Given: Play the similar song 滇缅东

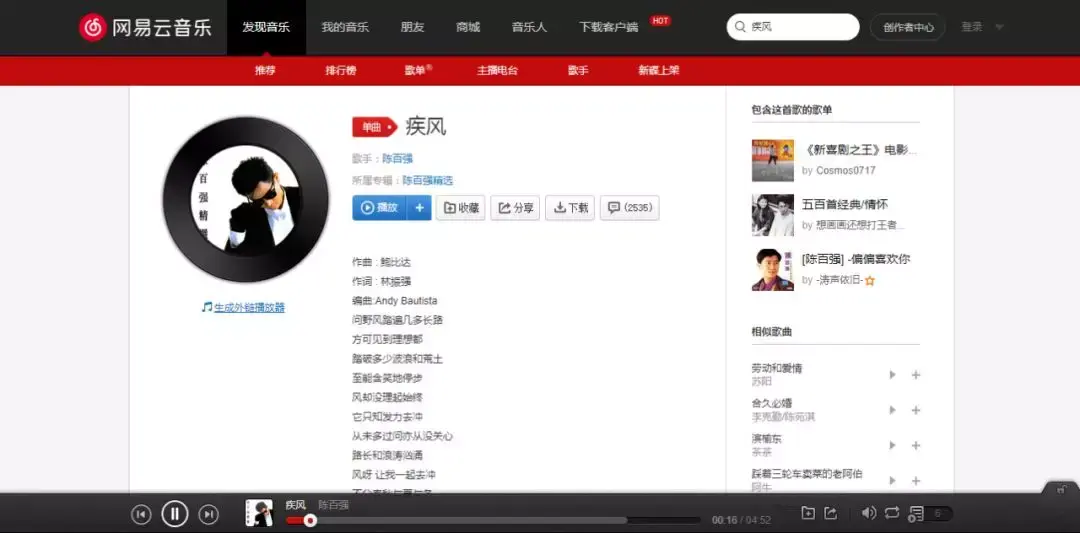Looking at the screenshot, I should (893, 446).
